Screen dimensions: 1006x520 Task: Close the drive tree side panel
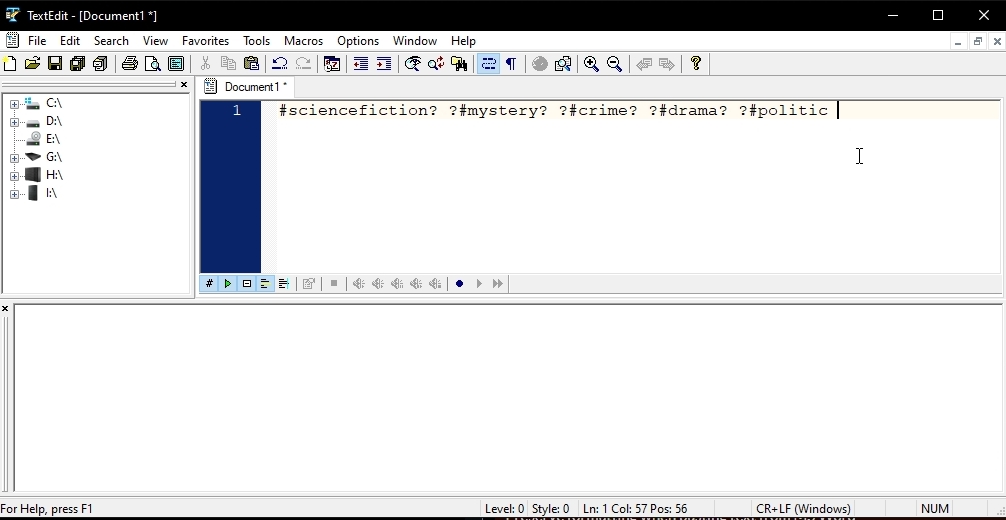pos(184,85)
